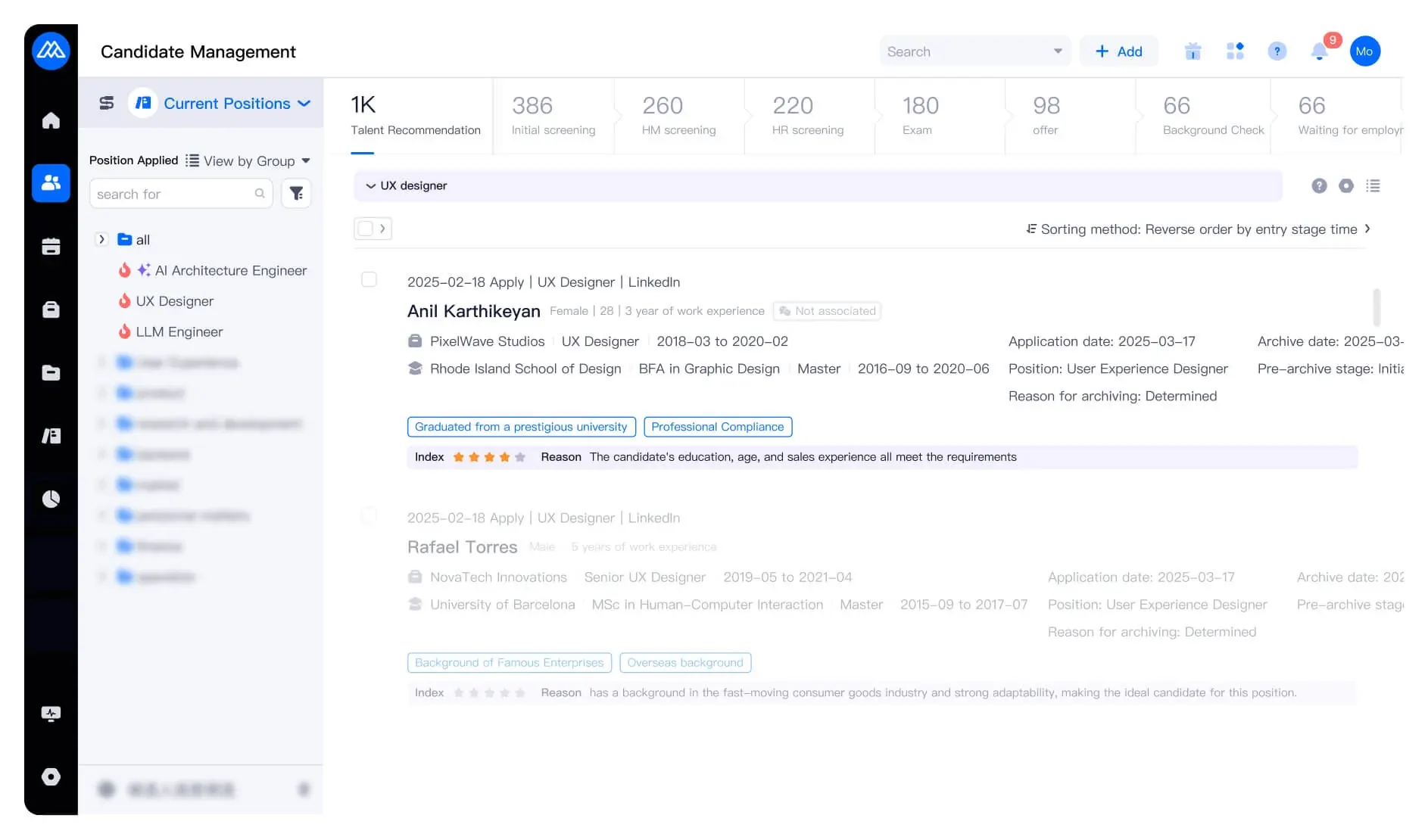Screen dimensions: 1428x840
Task: Click the 'search for' position input field
Action: click(173, 194)
